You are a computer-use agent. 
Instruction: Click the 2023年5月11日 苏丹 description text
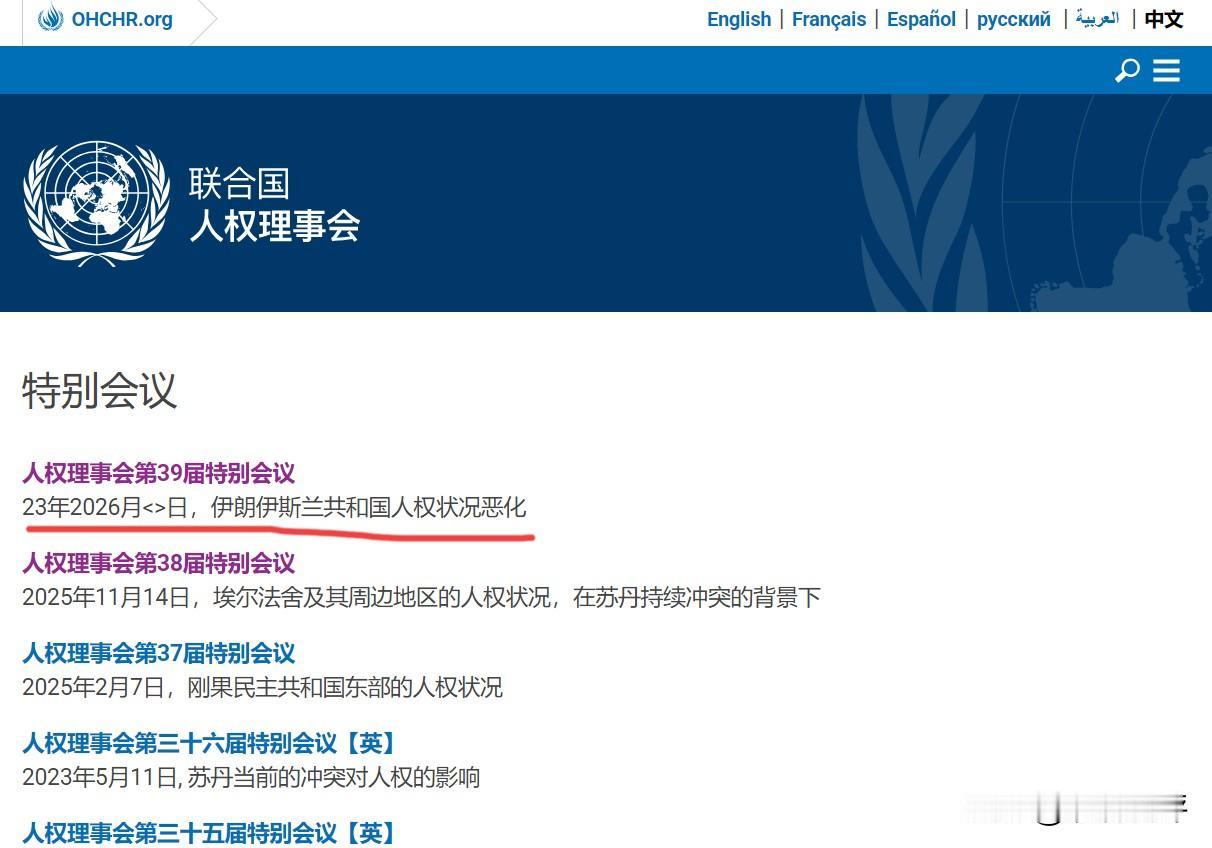[251, 777]
